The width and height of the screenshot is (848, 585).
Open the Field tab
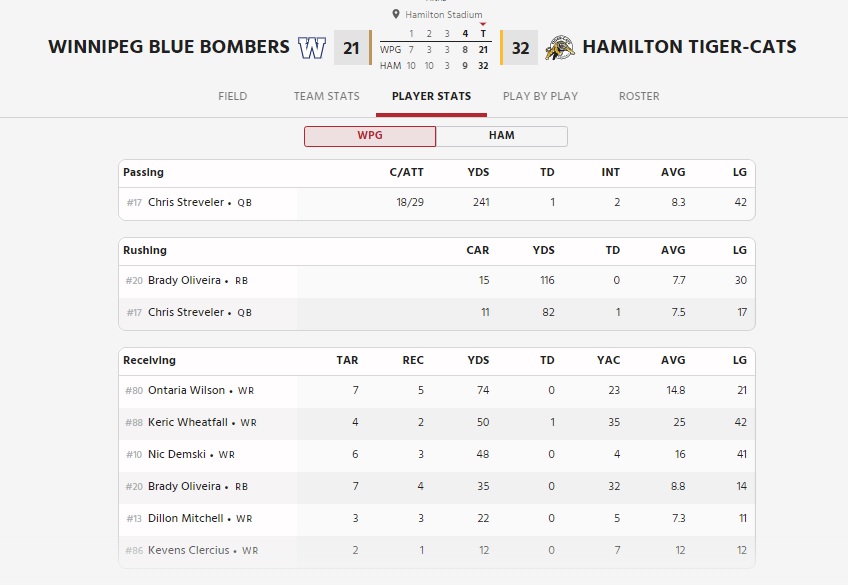pos(232,96)
